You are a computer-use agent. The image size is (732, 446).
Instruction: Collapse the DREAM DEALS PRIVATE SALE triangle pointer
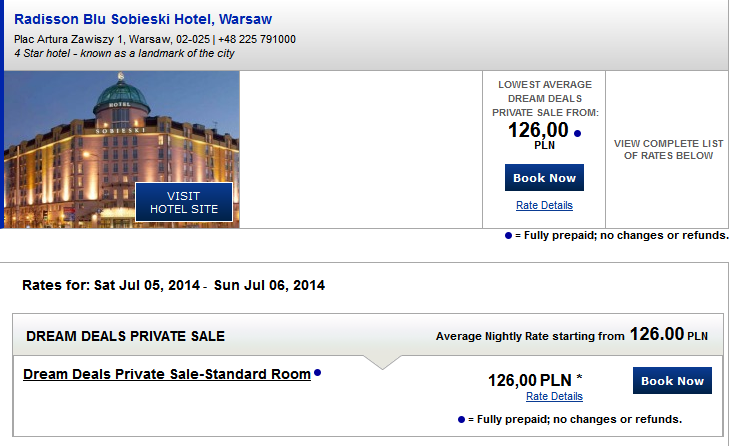[x=382, y=362]
